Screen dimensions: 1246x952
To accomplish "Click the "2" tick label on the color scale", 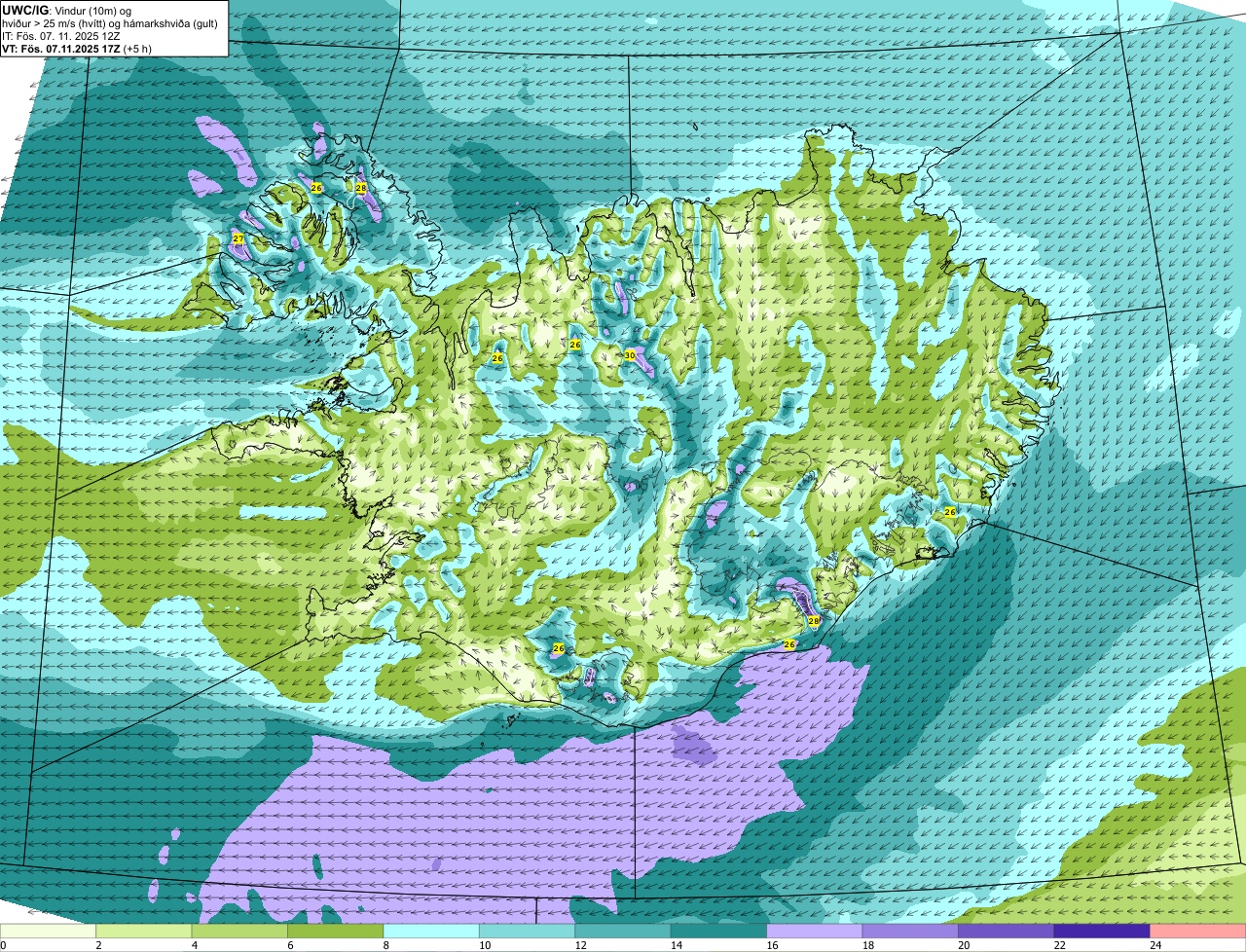I will tap(97, 945).
